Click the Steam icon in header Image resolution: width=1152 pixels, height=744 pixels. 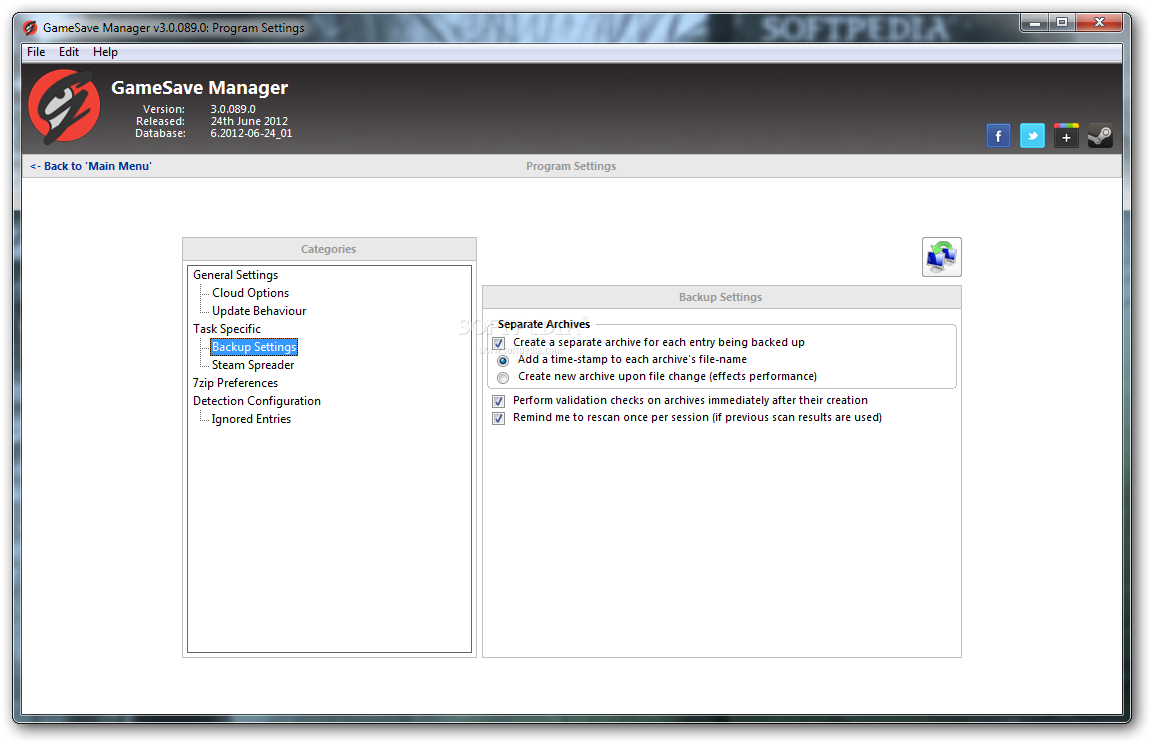pyautogui.click(x=1099, y=136)
